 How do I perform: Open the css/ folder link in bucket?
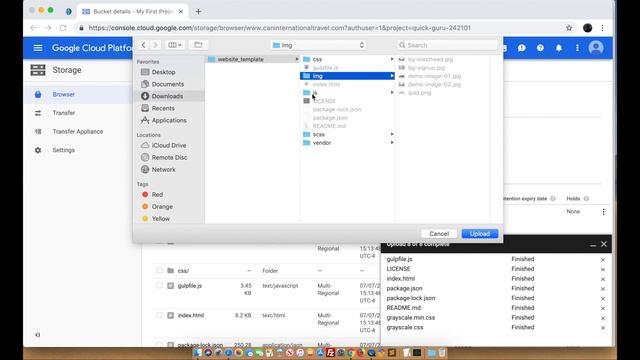[183, 271]
